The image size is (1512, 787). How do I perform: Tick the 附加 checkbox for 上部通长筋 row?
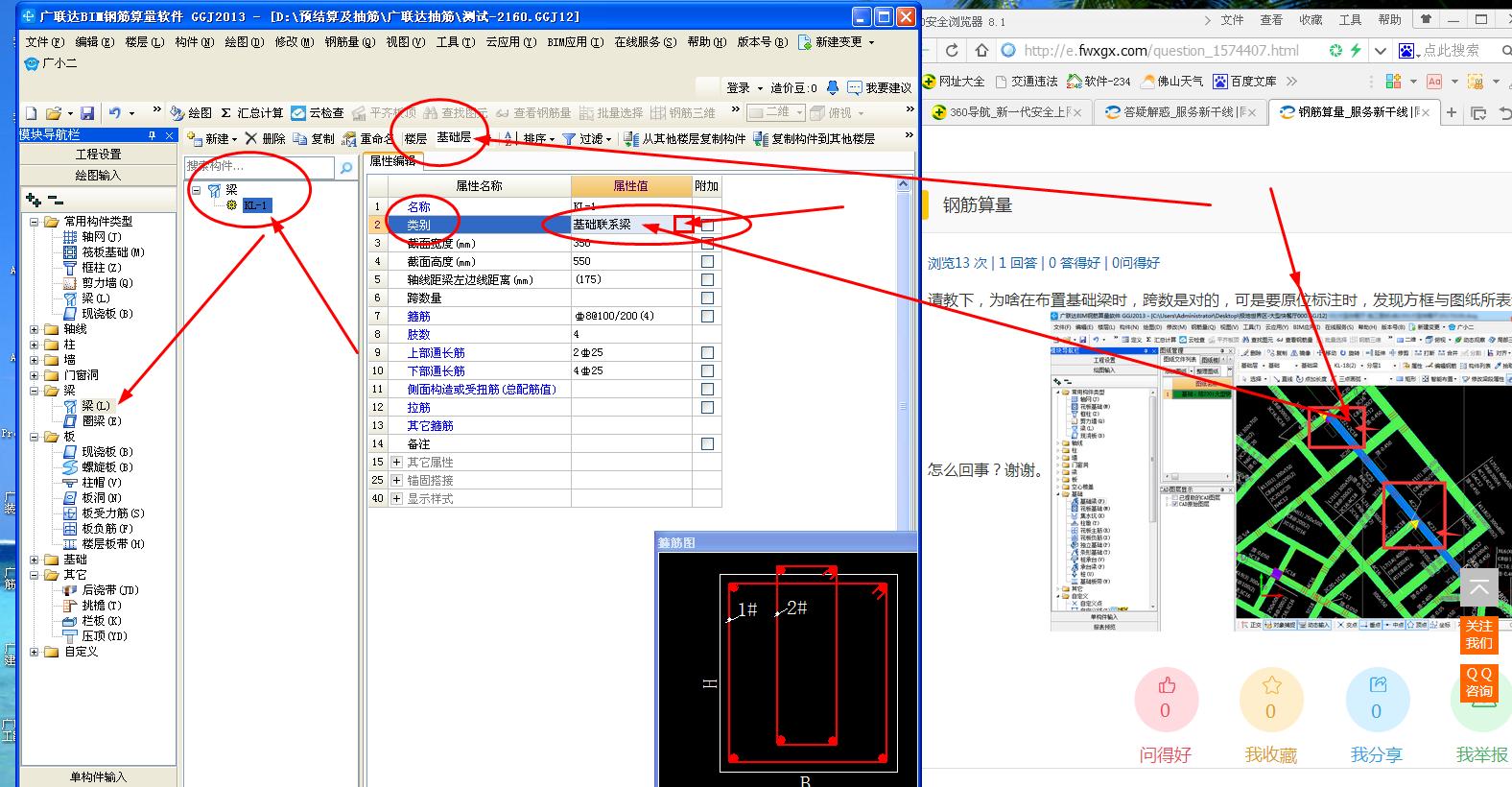(x=707, y=353)
